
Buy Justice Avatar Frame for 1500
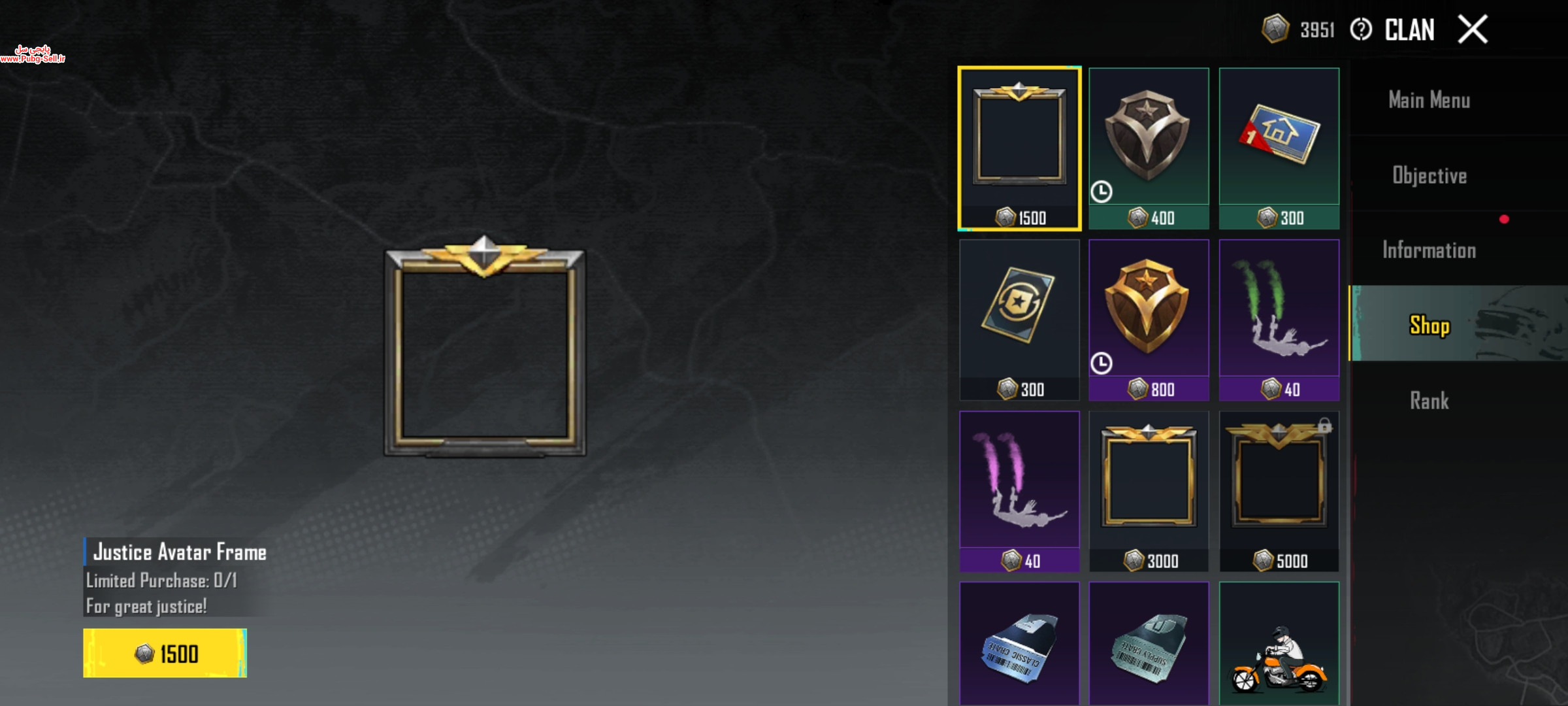coord(165,653)
